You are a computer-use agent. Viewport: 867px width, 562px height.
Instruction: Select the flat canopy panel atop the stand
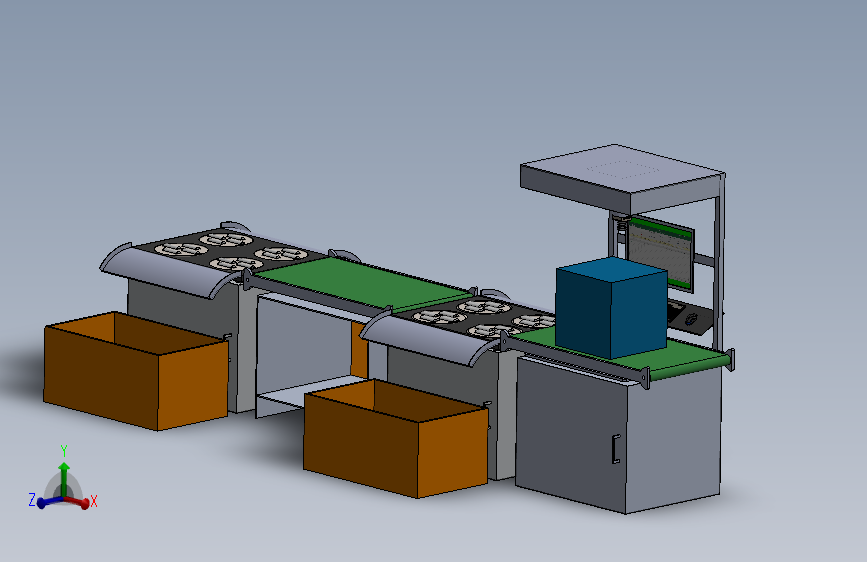pyautogui.click(x=622, y=178)
